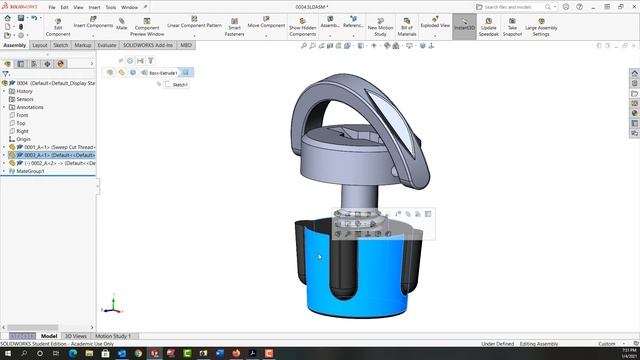The width and height of the screenshot is (640, 360).
Task: Click Update Speedpak
Action: click(489, 27)
